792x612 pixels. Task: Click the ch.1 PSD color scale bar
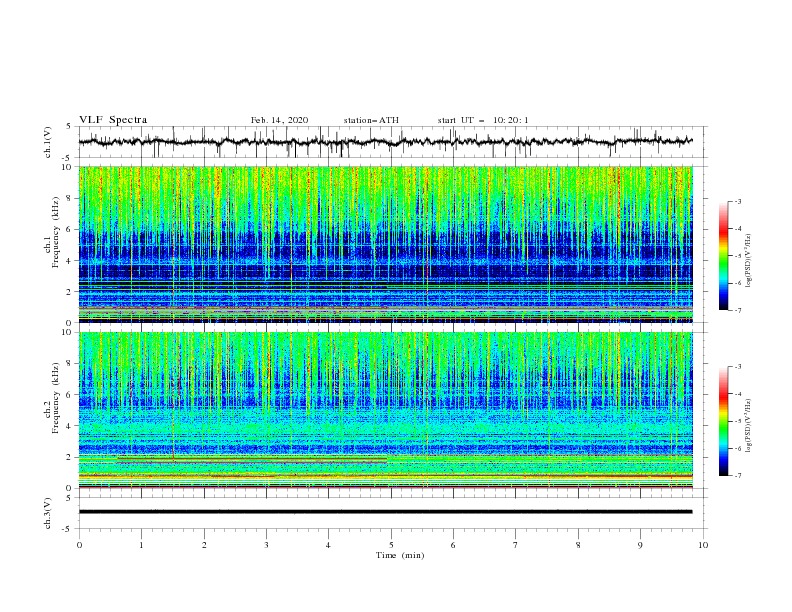tap(723, 256)
